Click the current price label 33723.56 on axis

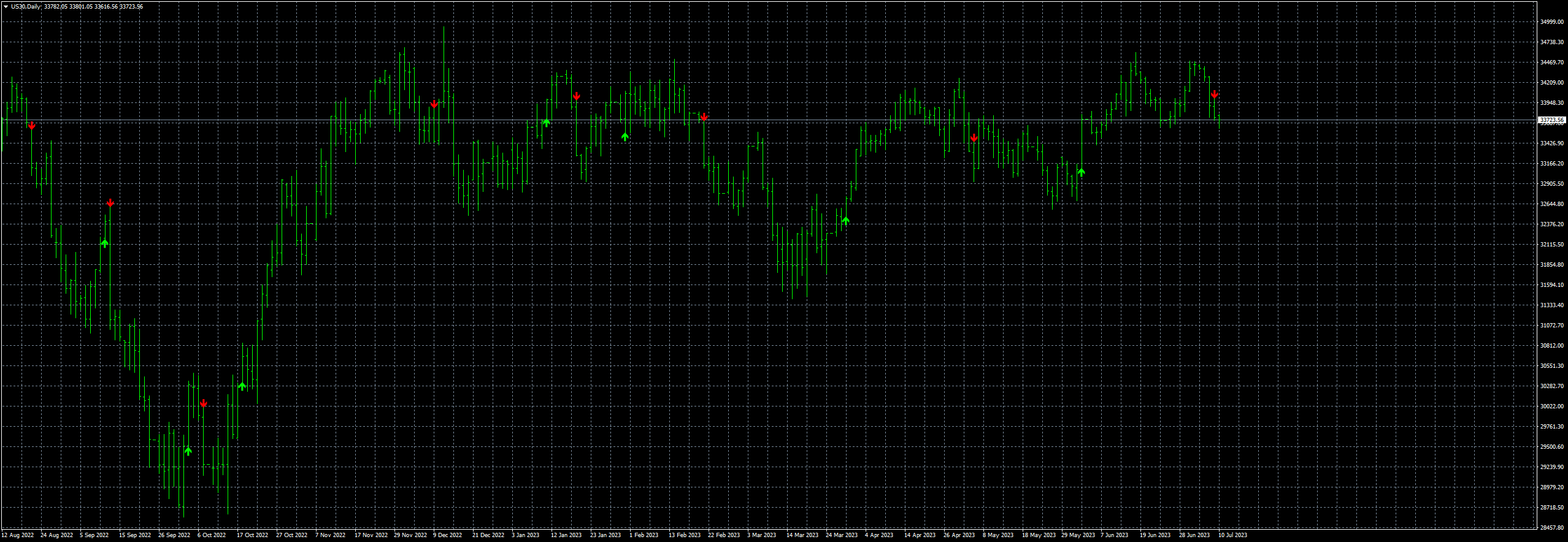[x=1552, y=120]
